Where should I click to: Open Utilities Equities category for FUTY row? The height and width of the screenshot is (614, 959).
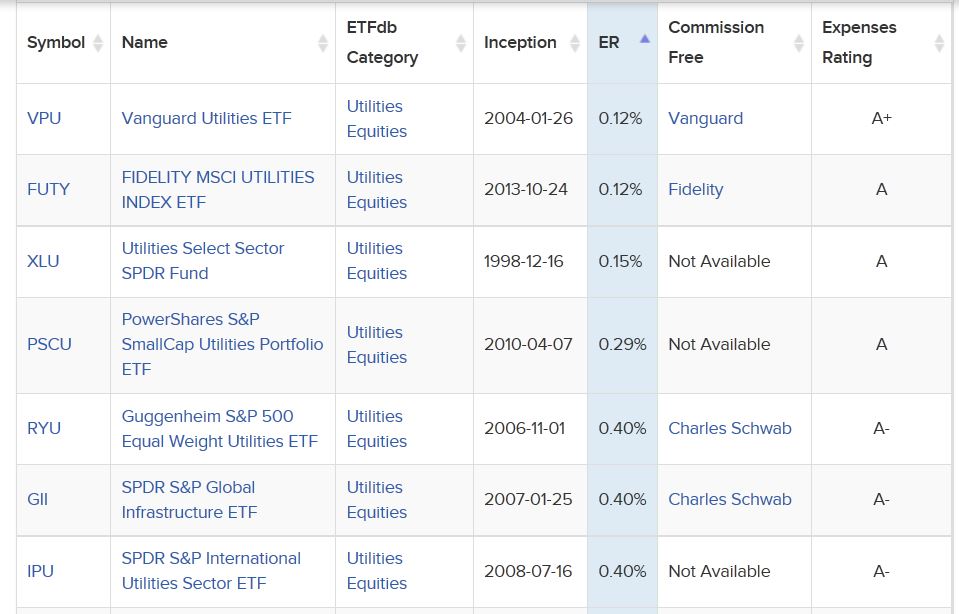click(376, 190)
